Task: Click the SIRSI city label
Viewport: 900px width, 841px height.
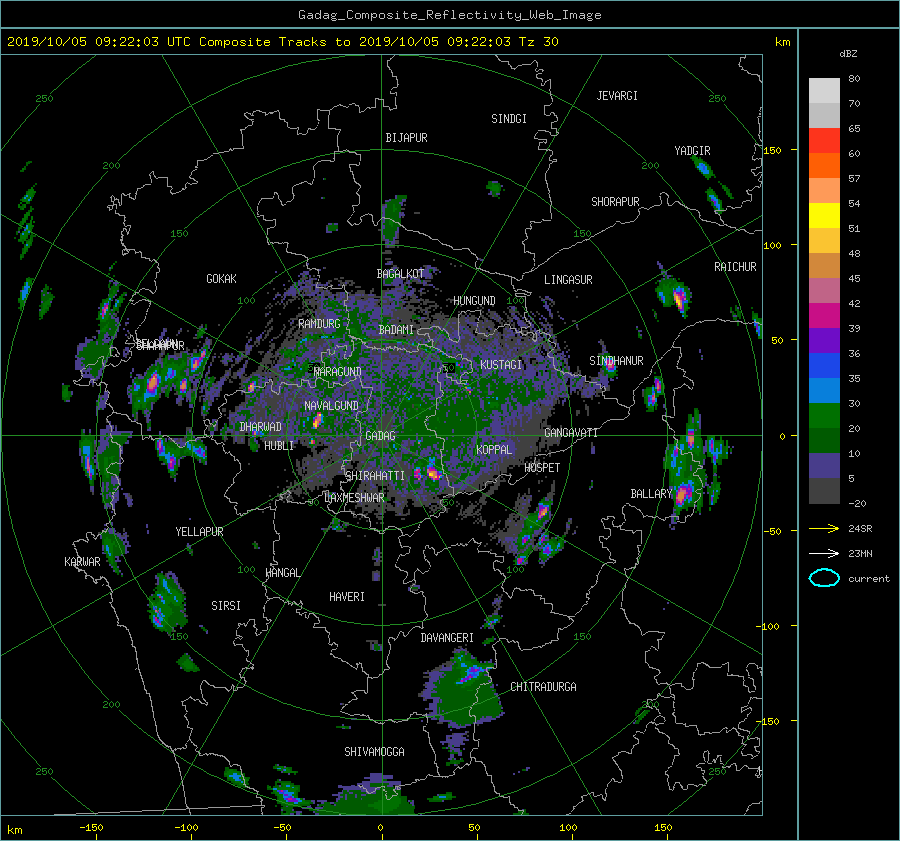Action: (x=226, y=606)
